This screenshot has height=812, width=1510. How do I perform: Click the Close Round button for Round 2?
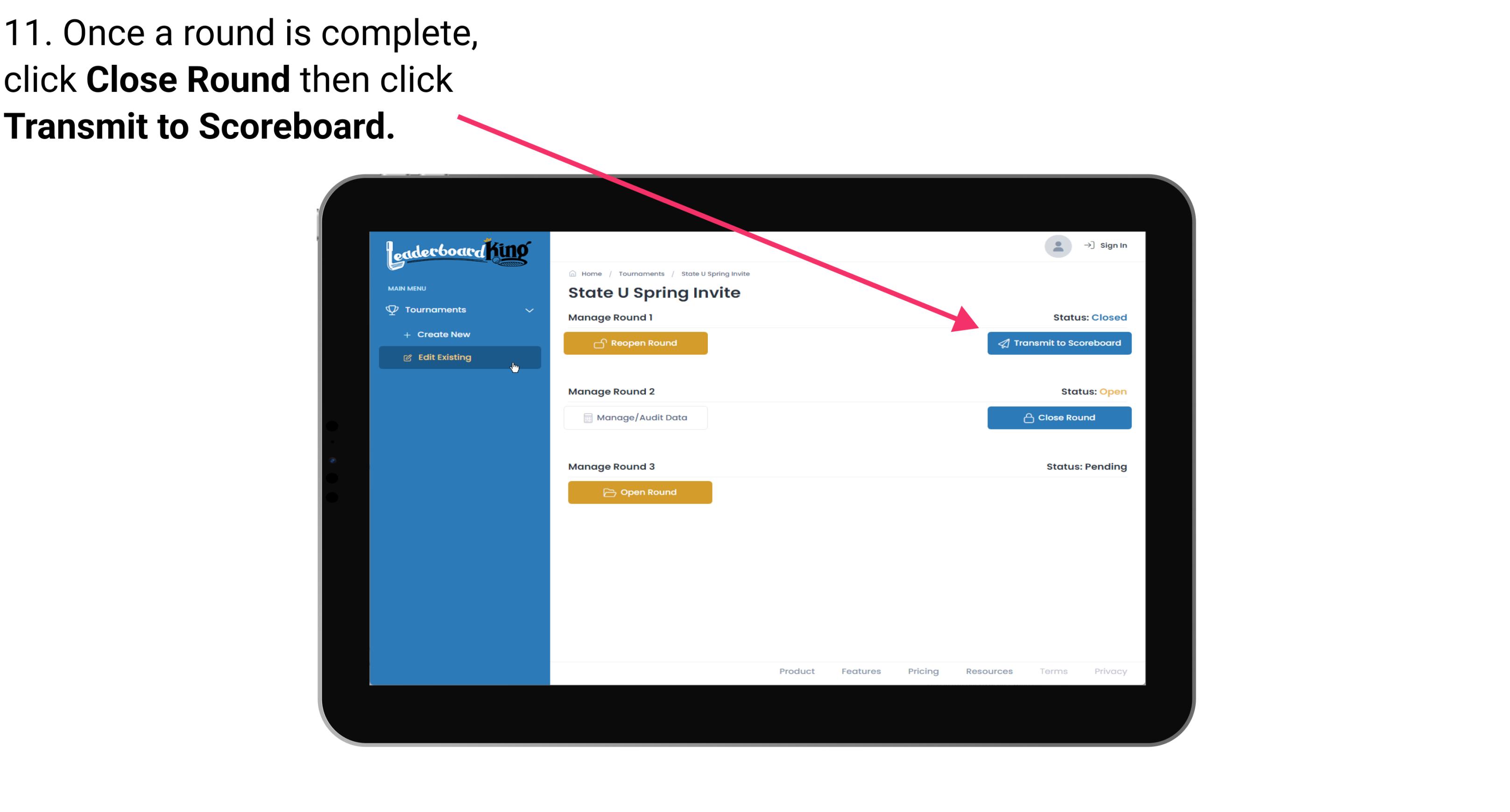1059,417
